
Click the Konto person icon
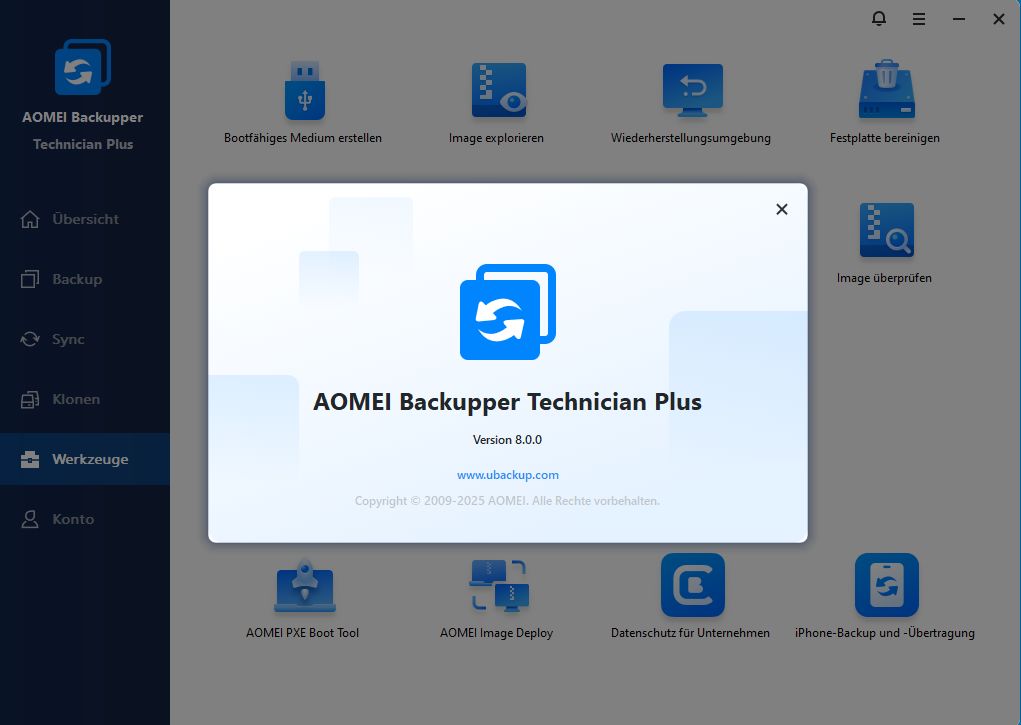[x=30, y=519]
